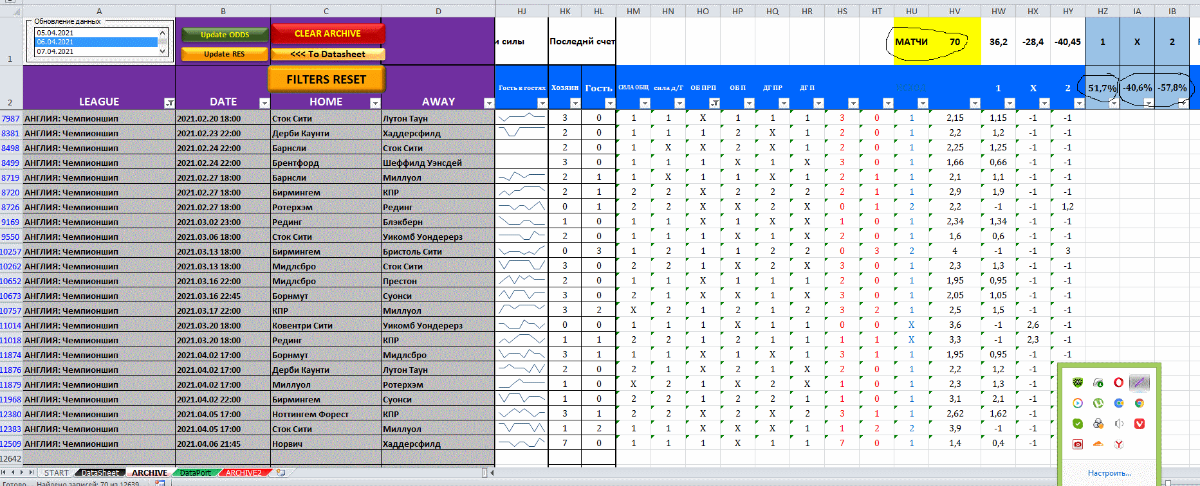Screen dimensions: 1200x486
Task: Open the AWAY column filter dropdown
Action: pyautogui.click(x=487, y=102)
